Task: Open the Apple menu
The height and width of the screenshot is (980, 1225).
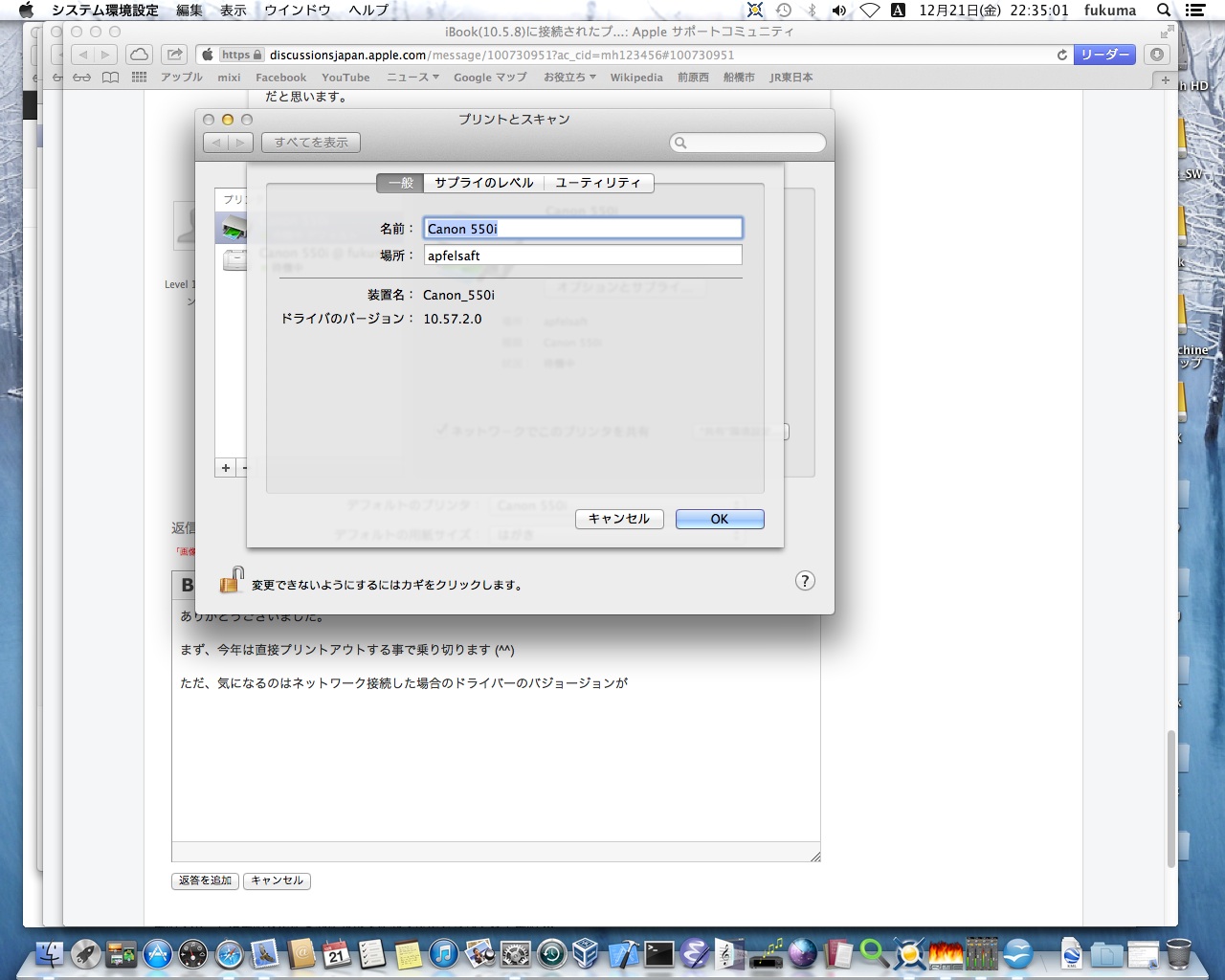Action: click(26, 11)
